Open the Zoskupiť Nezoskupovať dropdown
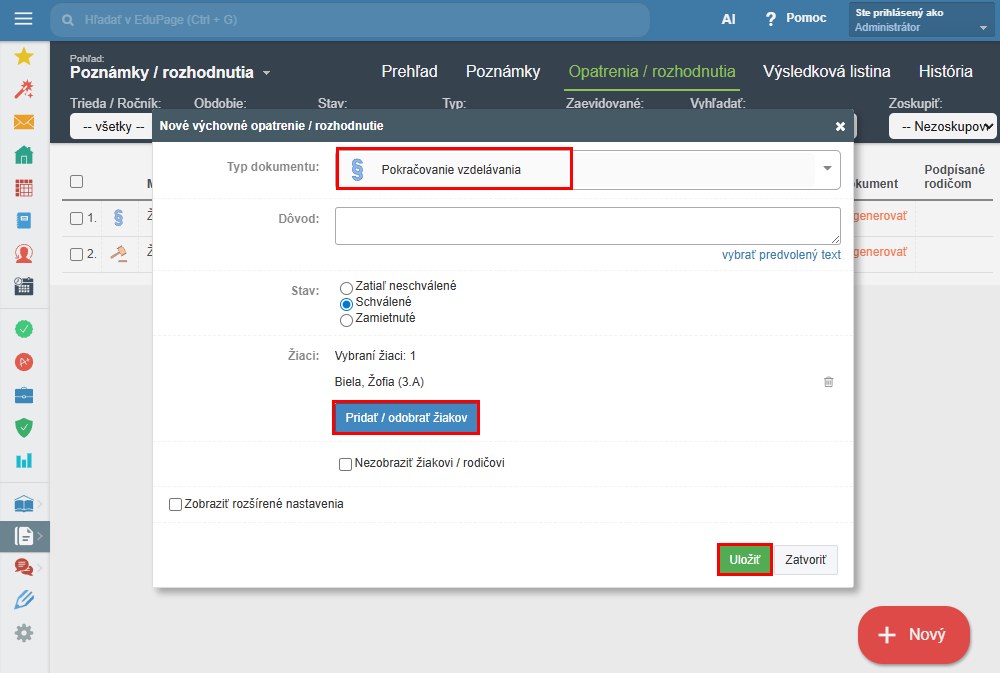Screen dimensions: 1000x673 click(x=942, y=126)
